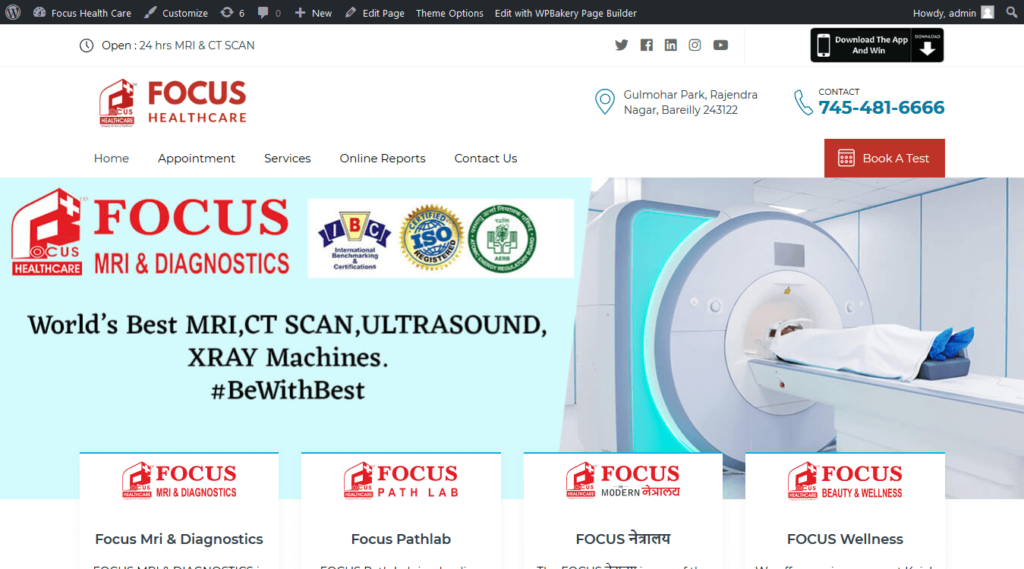Image resolution: width=1024 pixels, height=569 pixels.
Task: Open the Facebook social icon
Action: pos(646,45)
